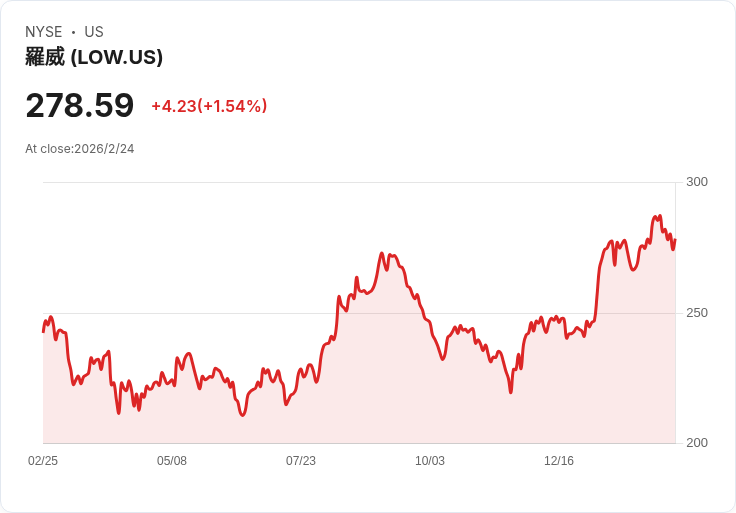Select the 10/03 date on x-axis

tap(430, 461)
